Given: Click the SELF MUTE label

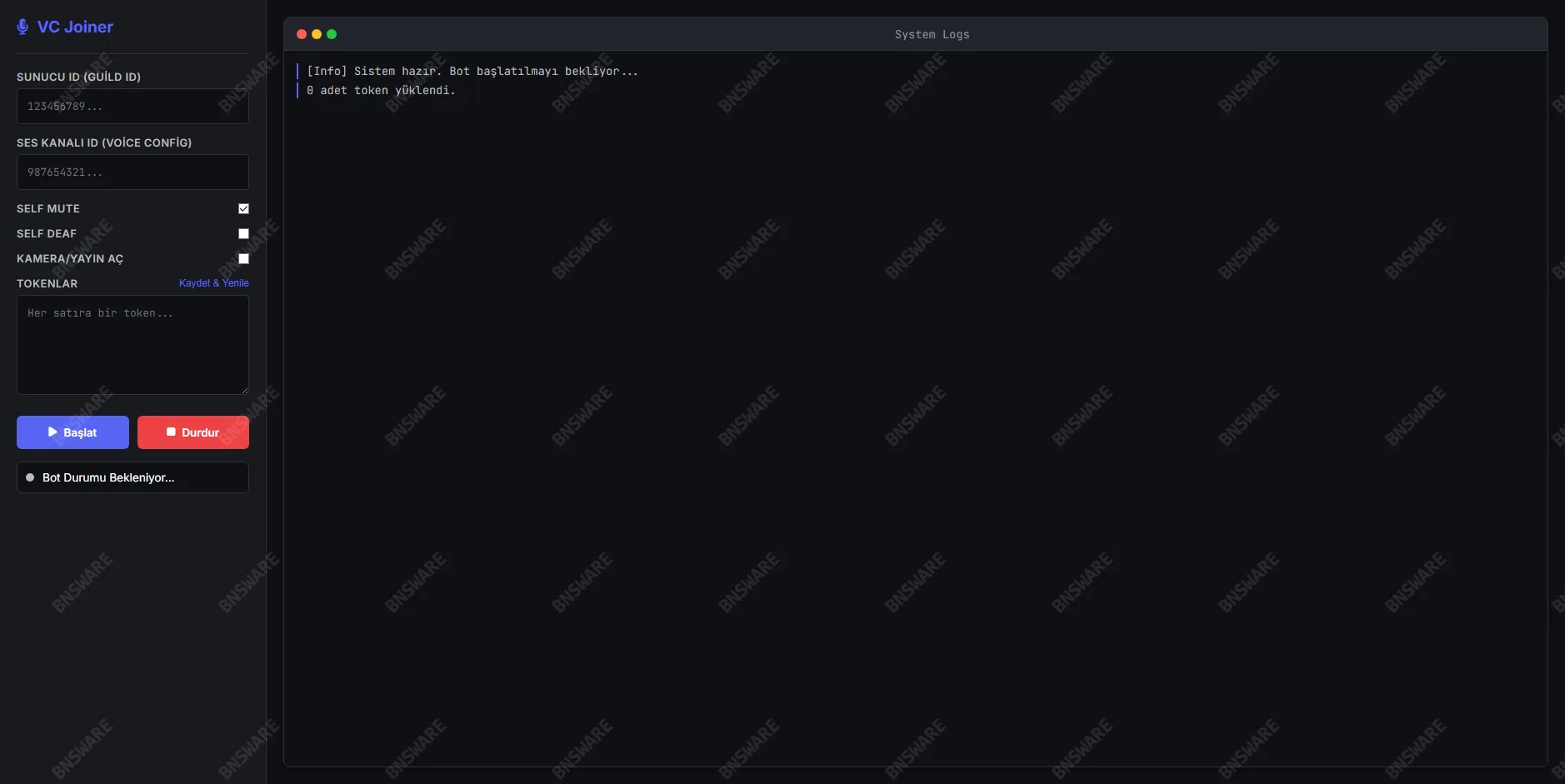Looking at the screenshot, I should [x=48, y=208].
